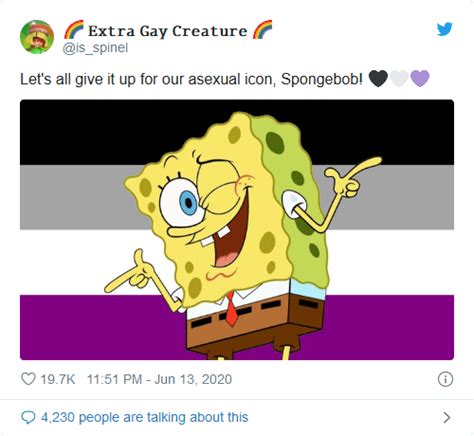Screen dimensions: 474x436
Task: Open '4,230 people are talking about this'
Action: point(144,417)
